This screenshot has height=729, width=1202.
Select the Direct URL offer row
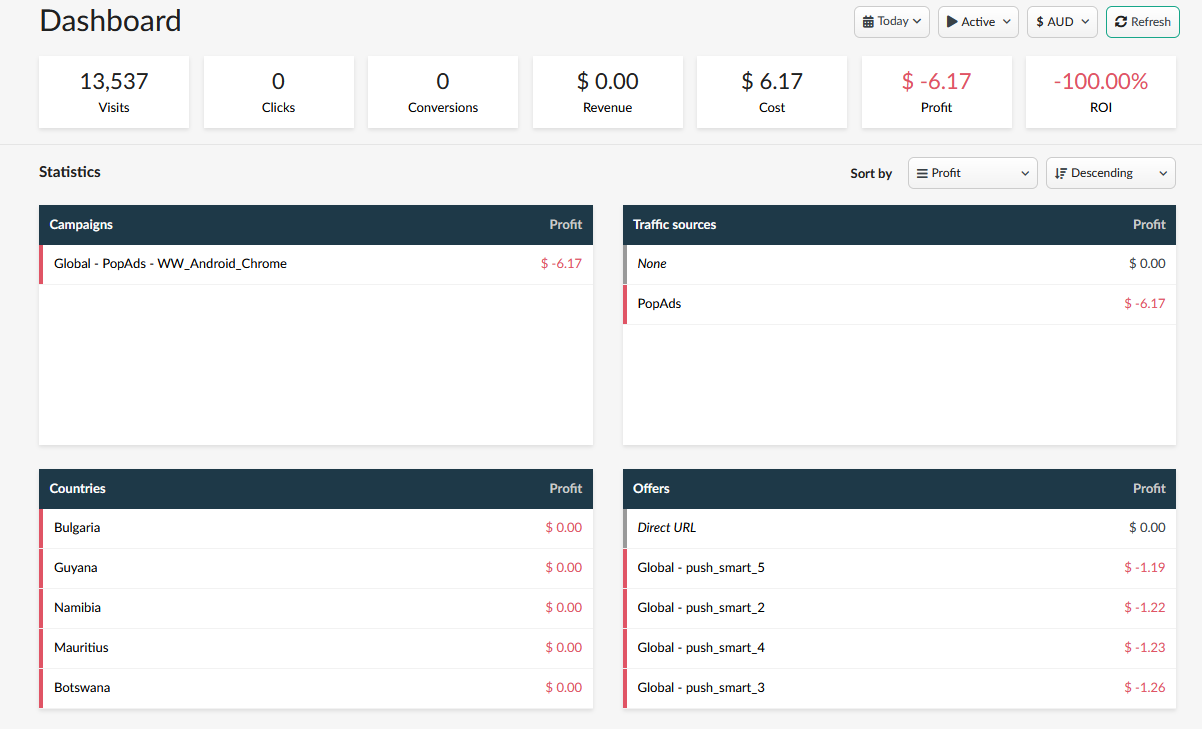click(667, 528)
